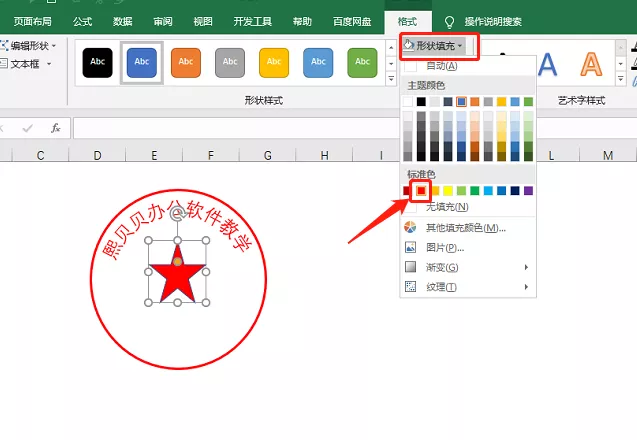Expand the shape styles gallery
Screen dimensions: 637x440
(391, 78)
